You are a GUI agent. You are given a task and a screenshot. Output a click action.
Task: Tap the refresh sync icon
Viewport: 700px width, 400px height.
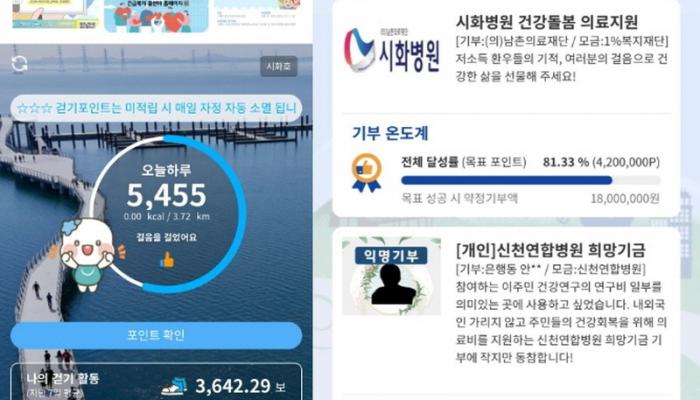pyautogui.click(x=19, y=64)
